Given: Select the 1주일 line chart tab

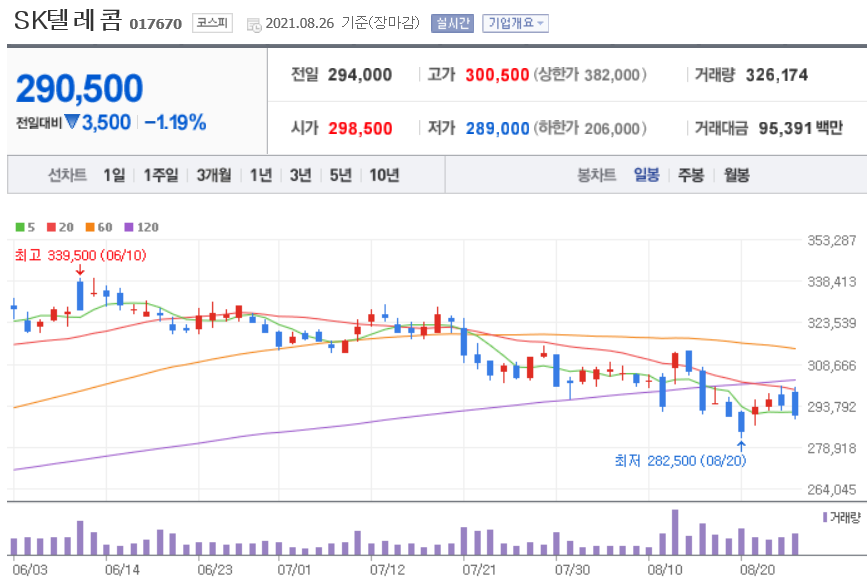Looking at the screenshot, I should click(x=161, y=175).
